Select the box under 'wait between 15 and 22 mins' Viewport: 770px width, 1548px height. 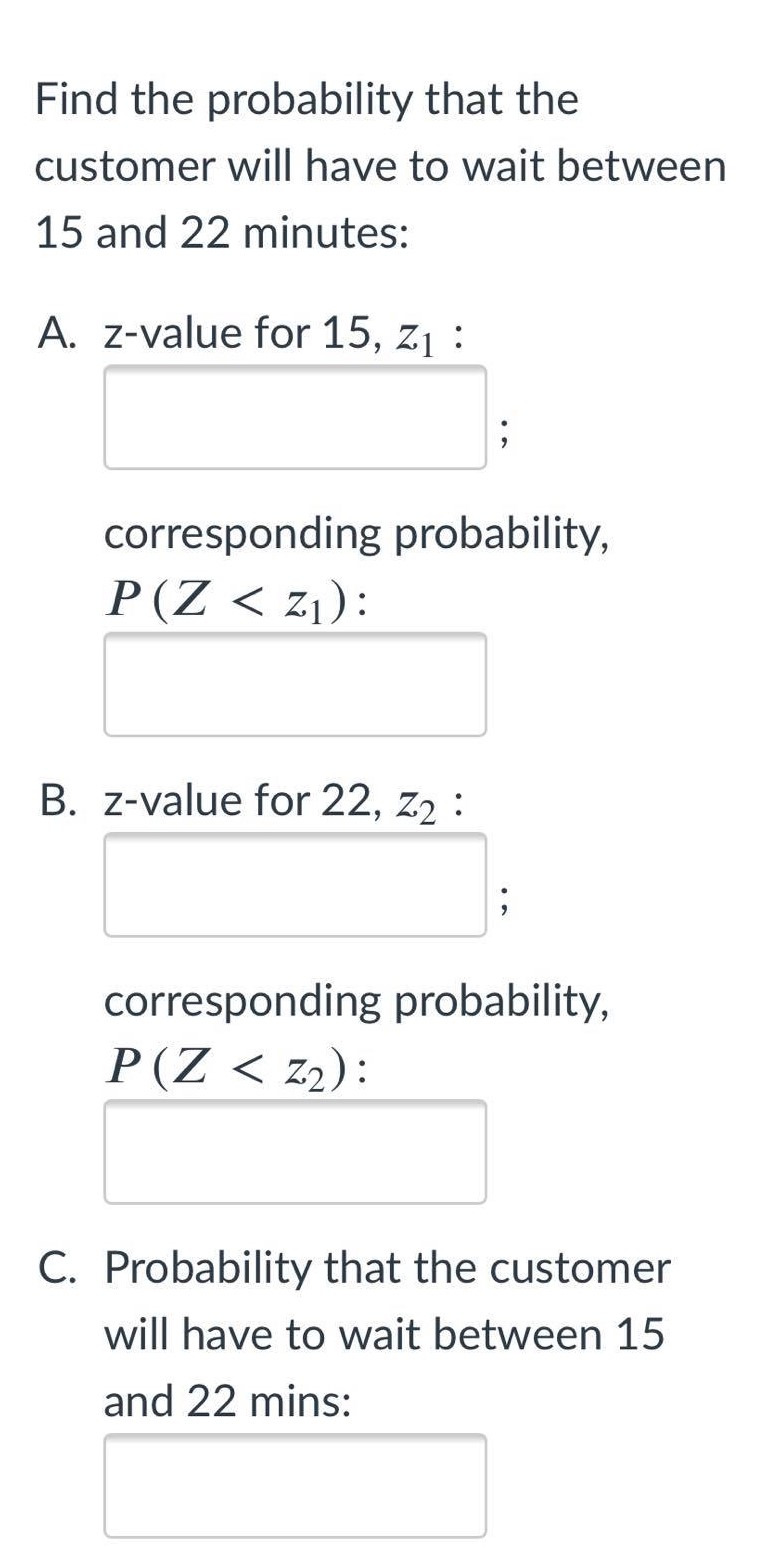(x=294, y=1487)
